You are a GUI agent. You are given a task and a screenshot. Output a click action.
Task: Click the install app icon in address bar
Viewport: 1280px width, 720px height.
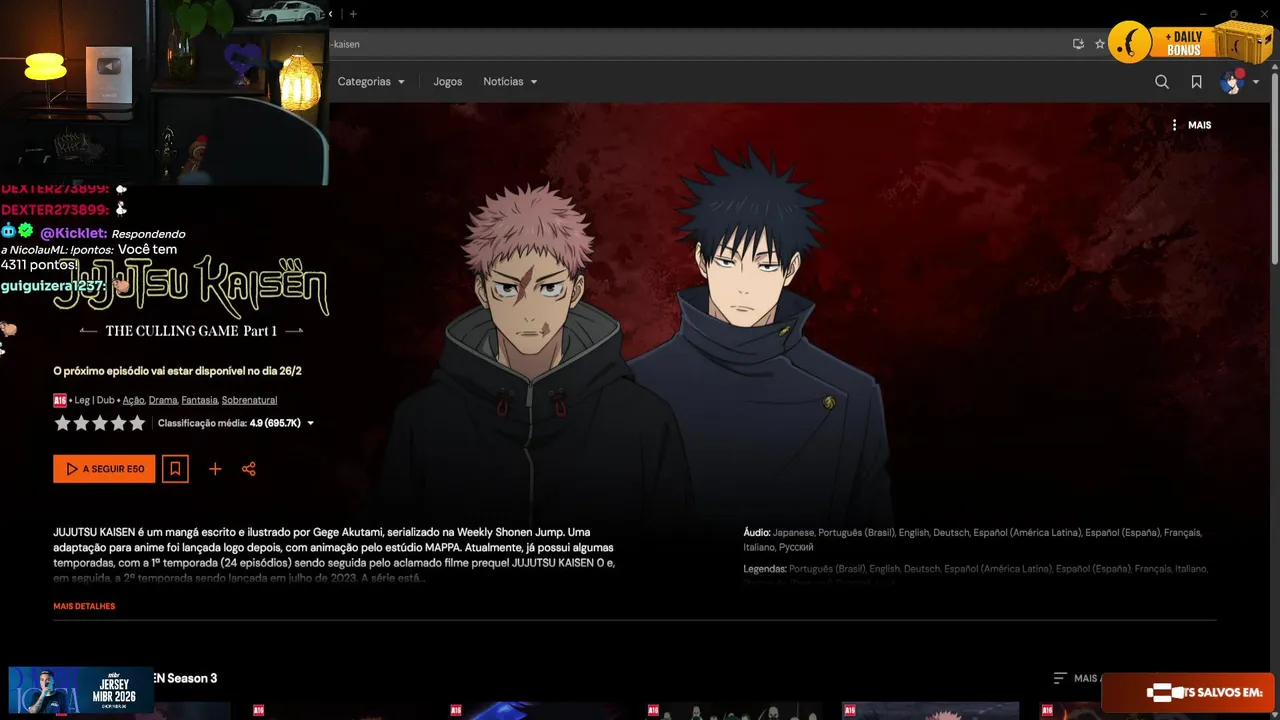click(x=1078, y=44)
